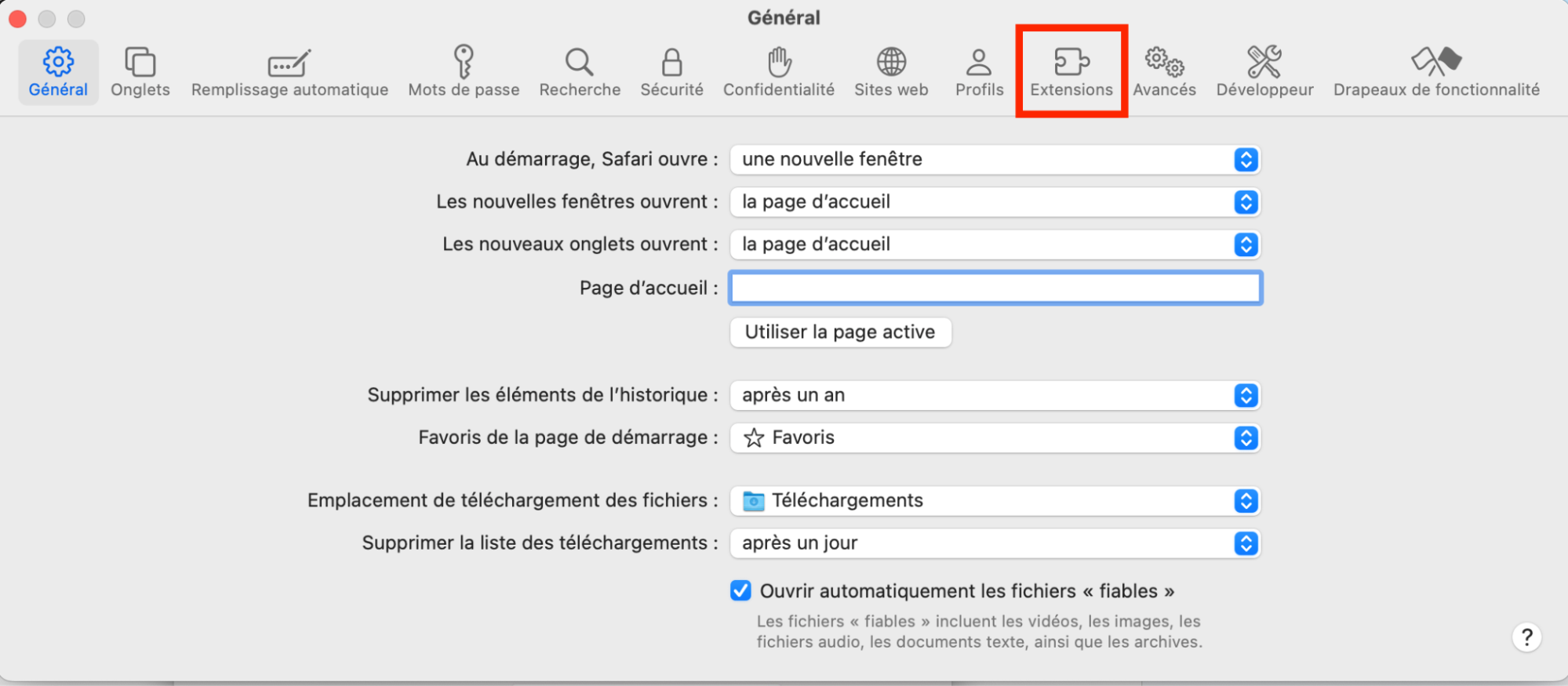This screenshot has height=686, width=1568.
Task: Open the Sécurité padlock icon
Action: [x=671, y=62]
